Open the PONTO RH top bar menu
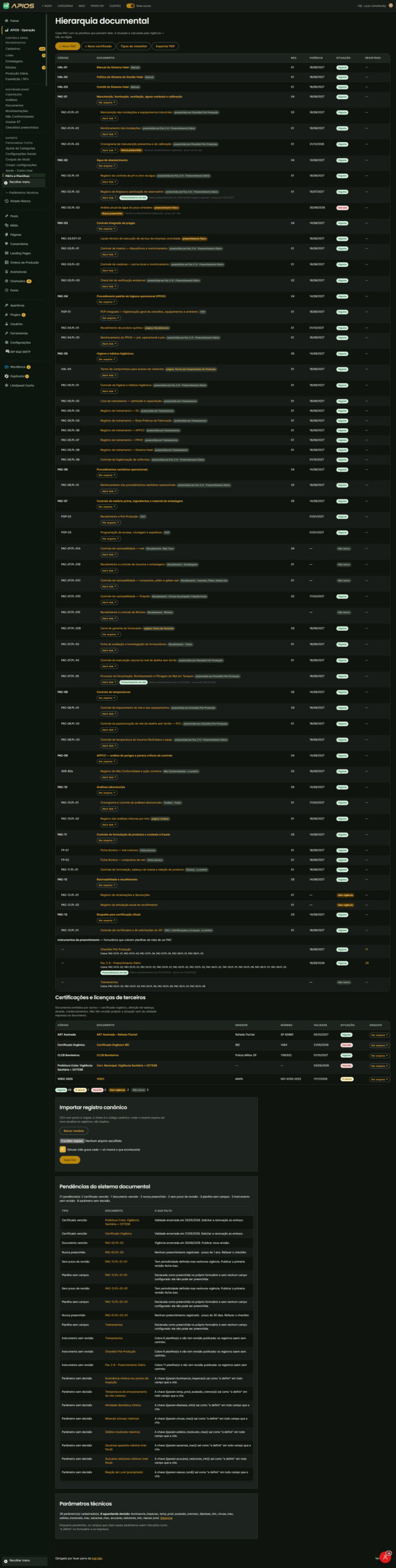The width and height of the screenshot is (396, 1568). point(97,6)
